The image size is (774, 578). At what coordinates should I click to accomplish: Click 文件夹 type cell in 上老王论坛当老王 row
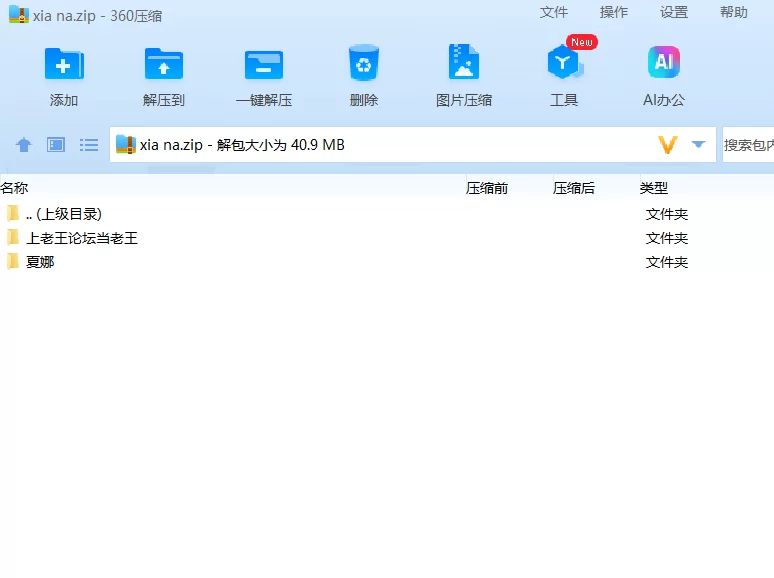(x=667, y=238)
